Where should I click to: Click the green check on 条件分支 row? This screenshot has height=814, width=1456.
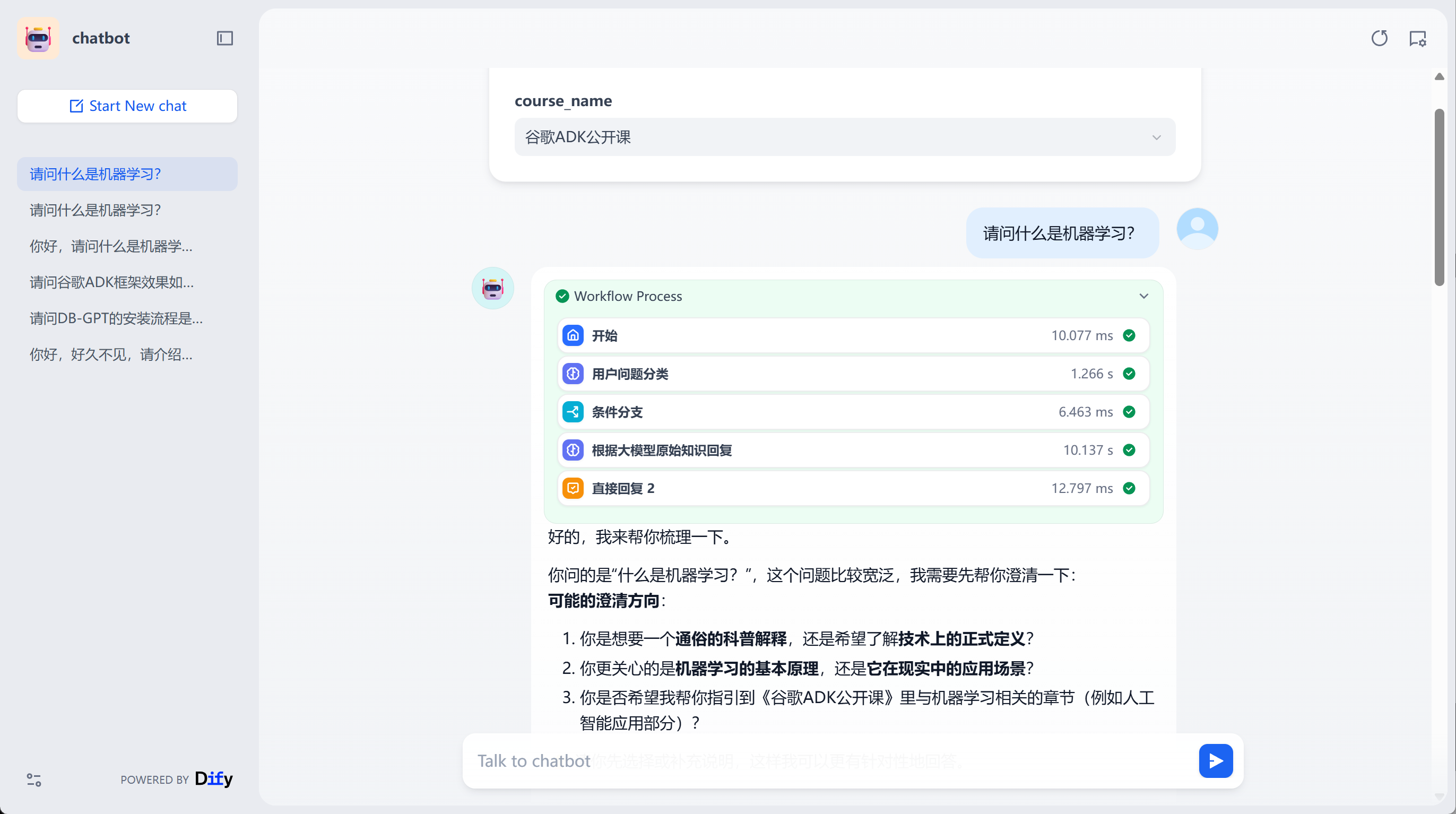[x=1129, y=412]
